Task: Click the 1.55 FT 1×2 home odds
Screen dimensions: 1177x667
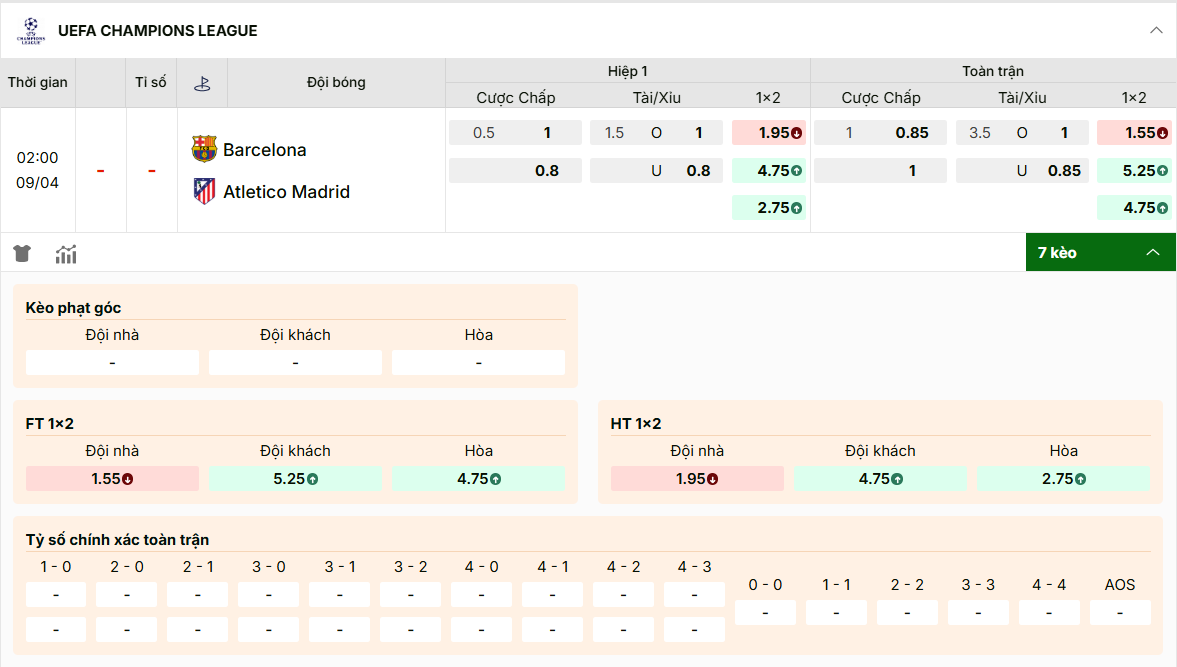Action: pyautogui.click(x=112, y=479)
